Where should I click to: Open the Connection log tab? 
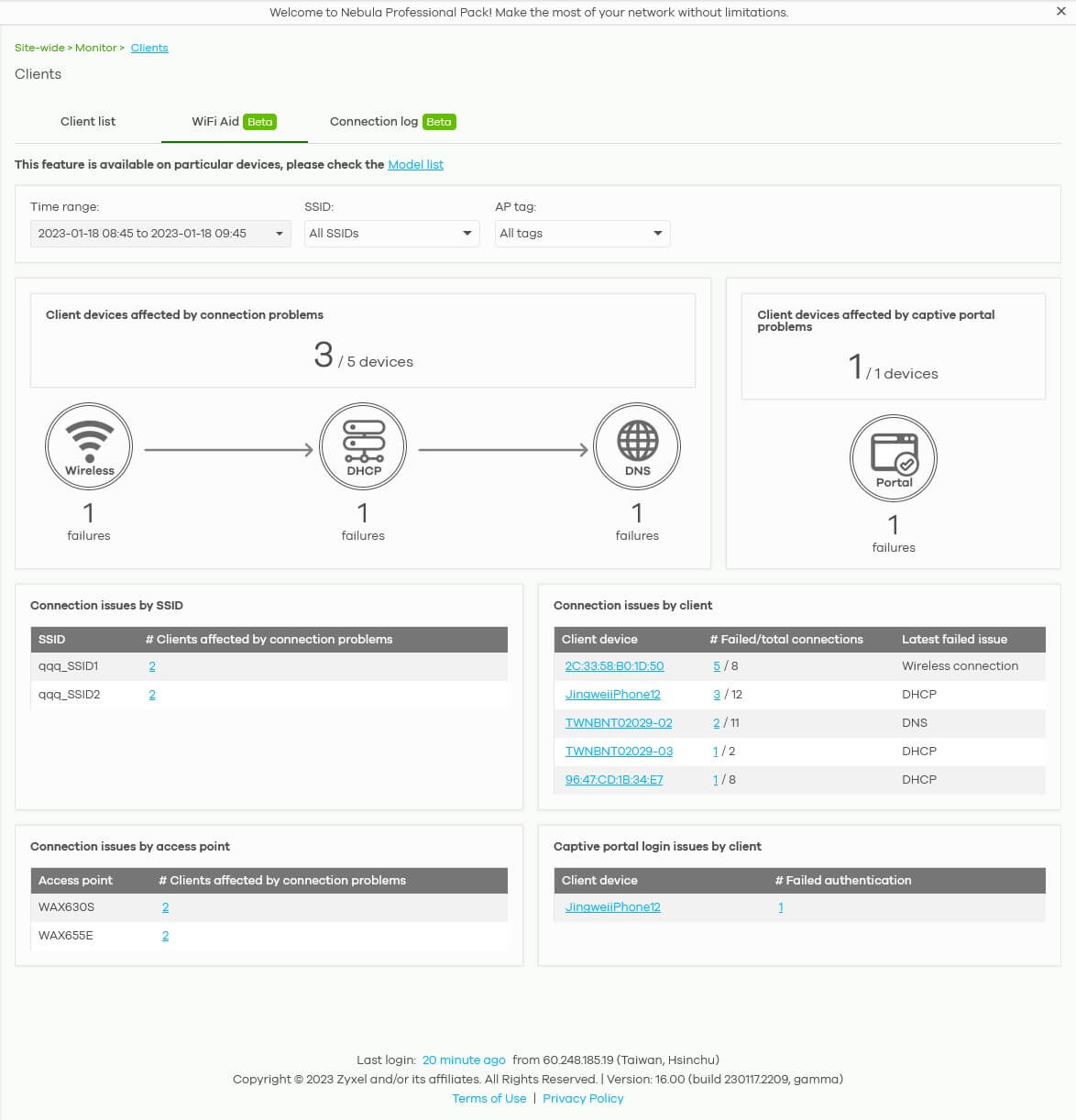click(392, 122)
